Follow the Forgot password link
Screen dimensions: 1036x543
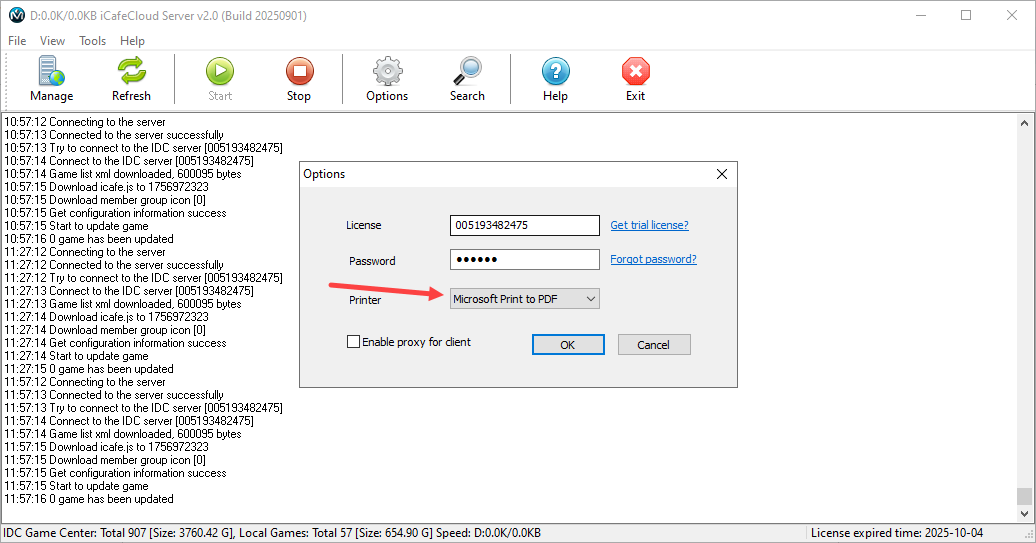[x=653, y=259]
